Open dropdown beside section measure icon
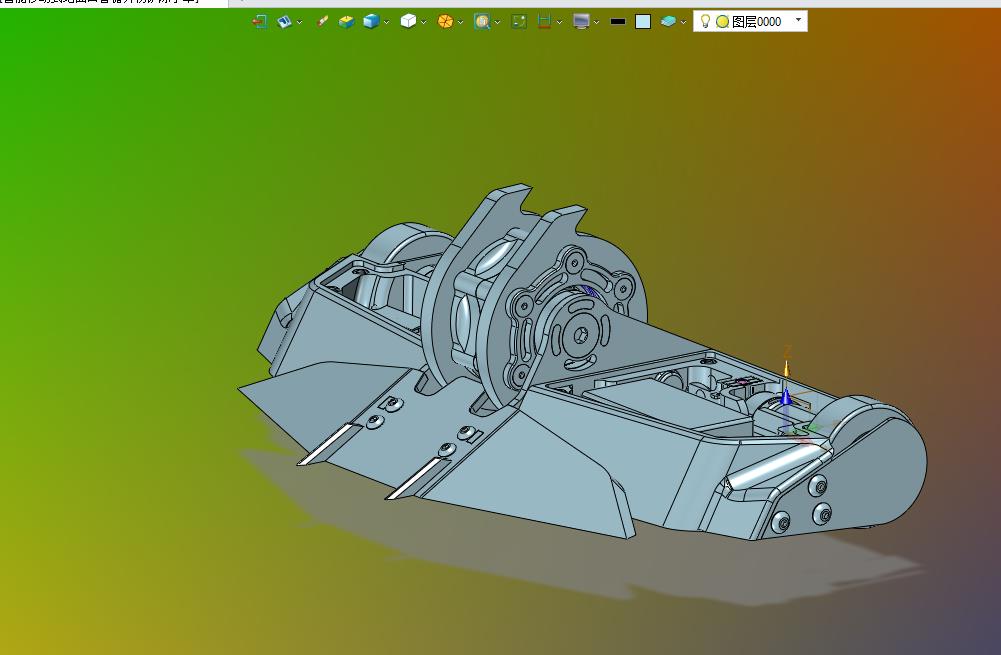This screenshot has height=655, width=1001. (559, 22)
